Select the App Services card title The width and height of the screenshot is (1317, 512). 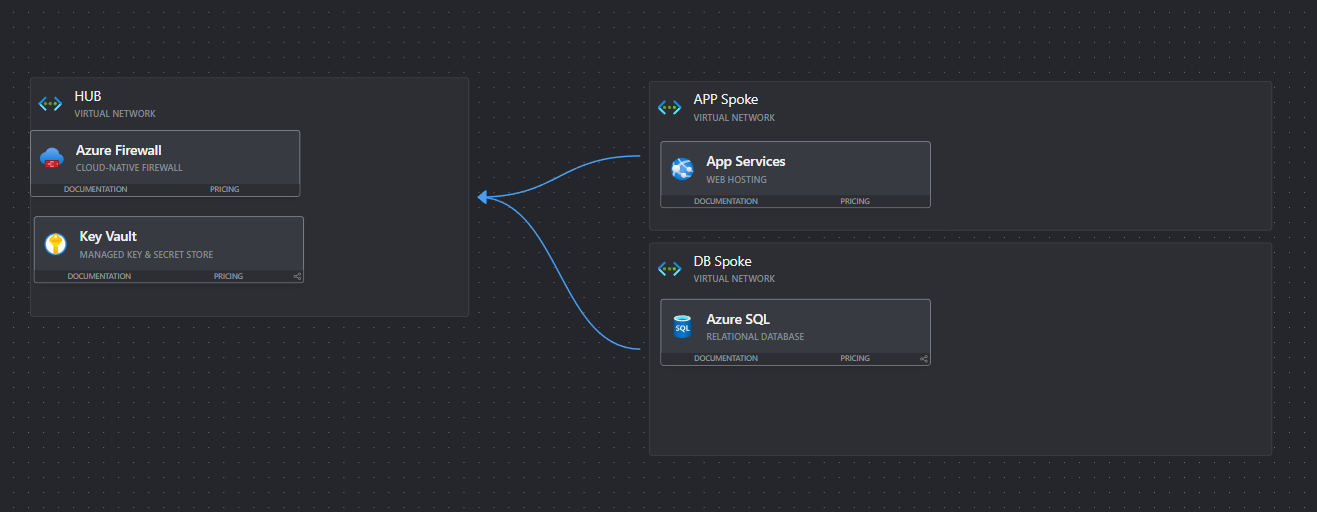(745, 161)
